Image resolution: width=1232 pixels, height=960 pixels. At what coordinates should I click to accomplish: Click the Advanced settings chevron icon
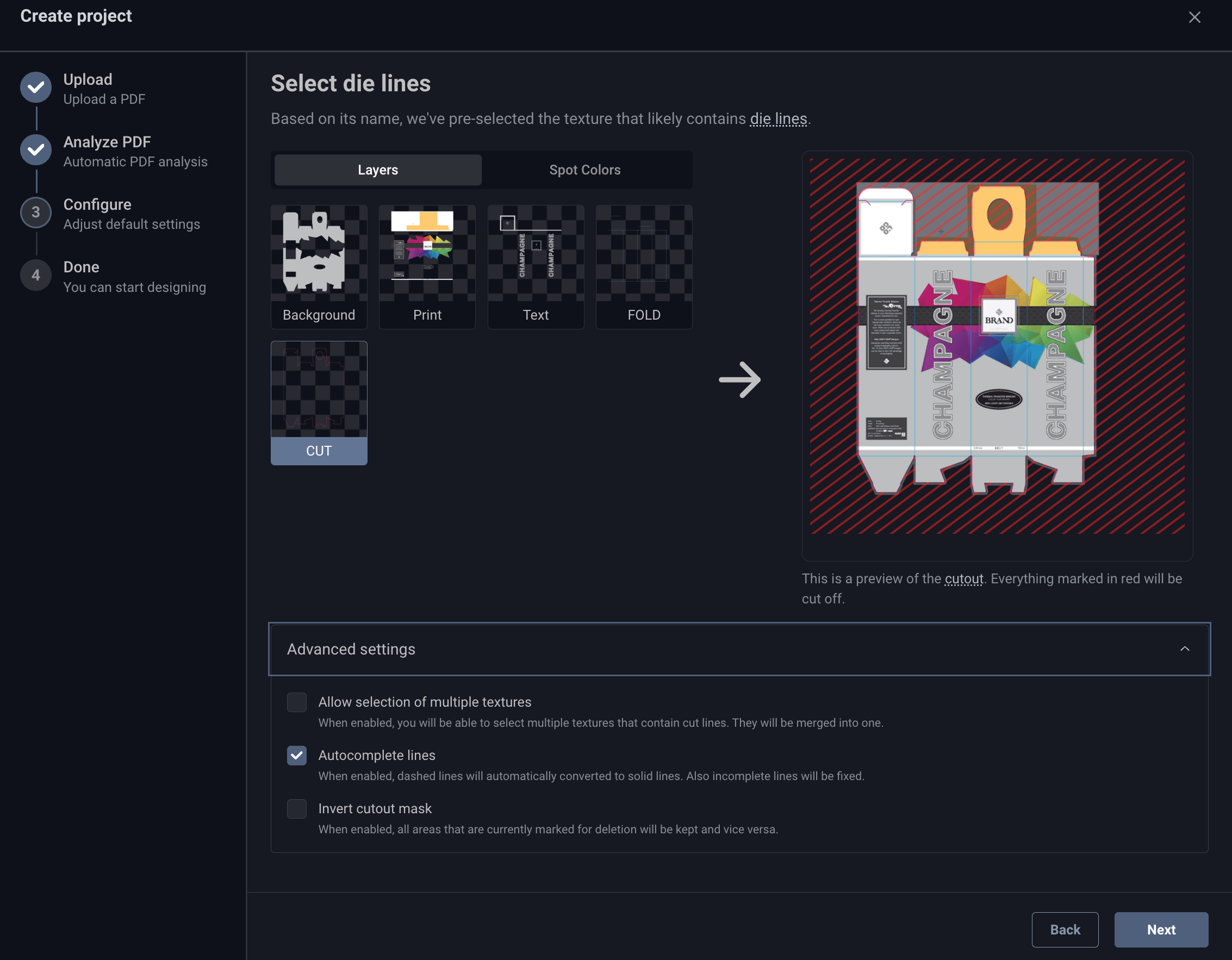coord(1185,649)
